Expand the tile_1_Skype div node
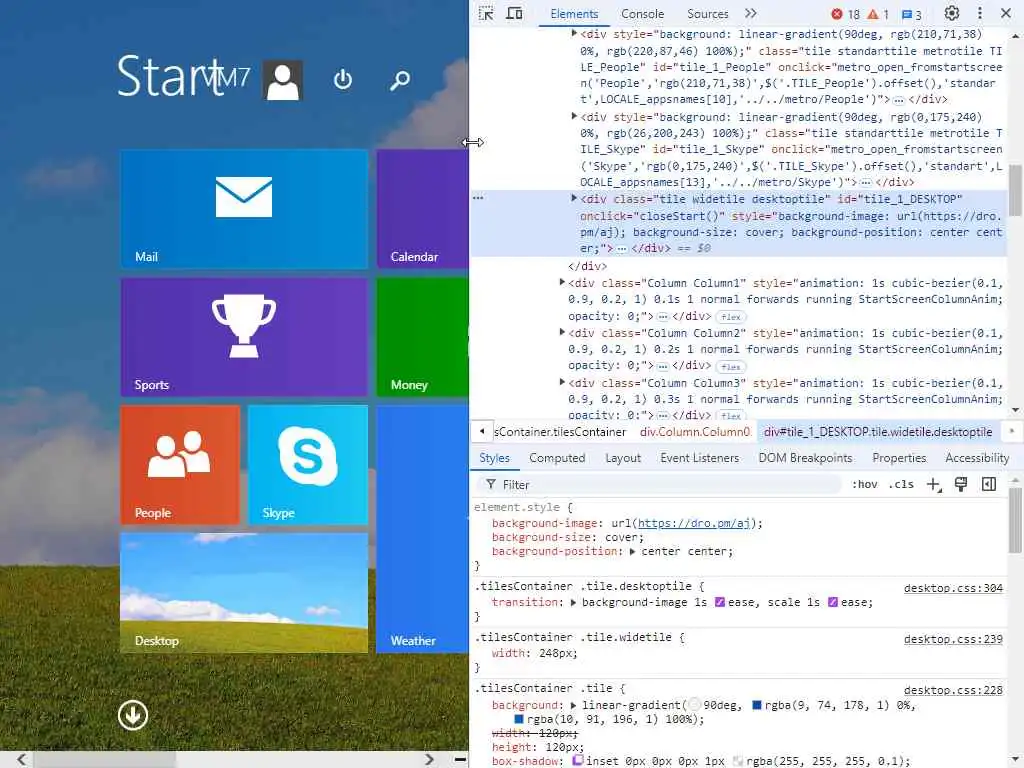The height and width of the screenshot is (768, 1024). [x=574, y=116]
